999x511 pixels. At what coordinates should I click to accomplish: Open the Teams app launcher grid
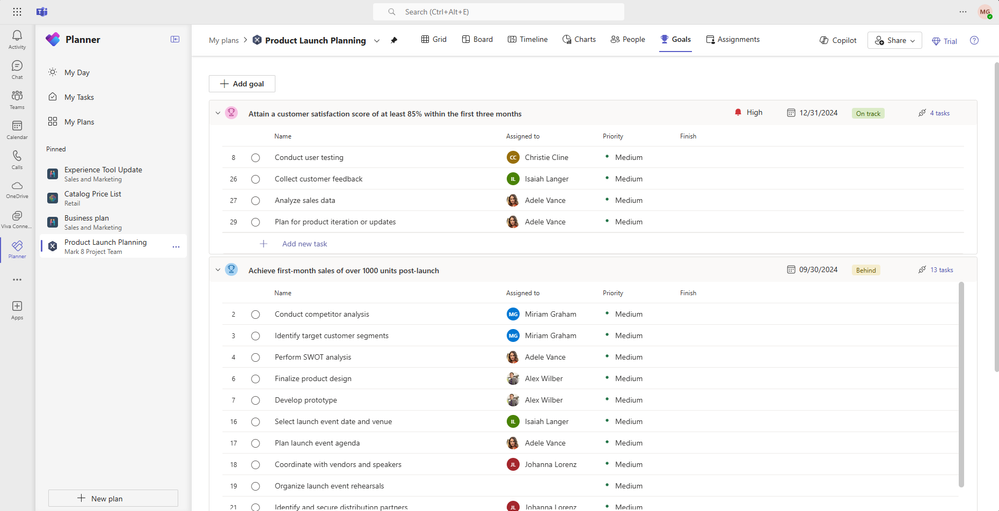click(17, 11)
